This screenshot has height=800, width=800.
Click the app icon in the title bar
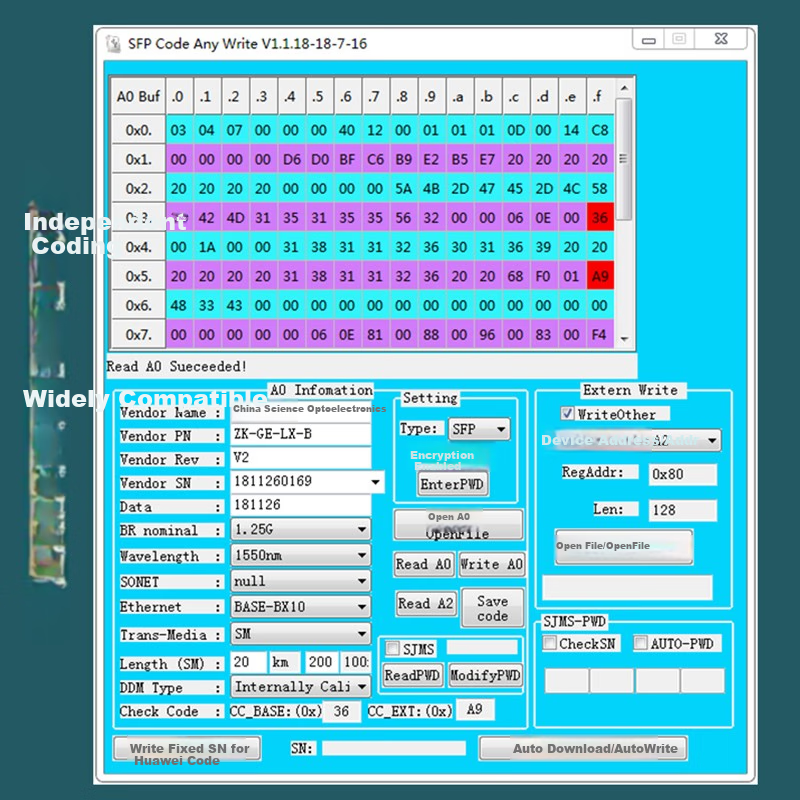click(114, 44)
